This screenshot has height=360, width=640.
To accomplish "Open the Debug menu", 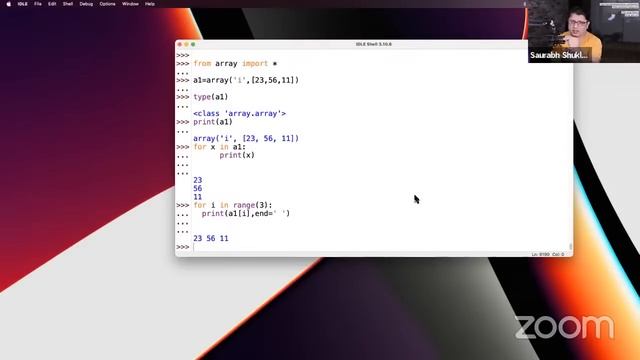I will pyautogui.click(x=86, y=4).
